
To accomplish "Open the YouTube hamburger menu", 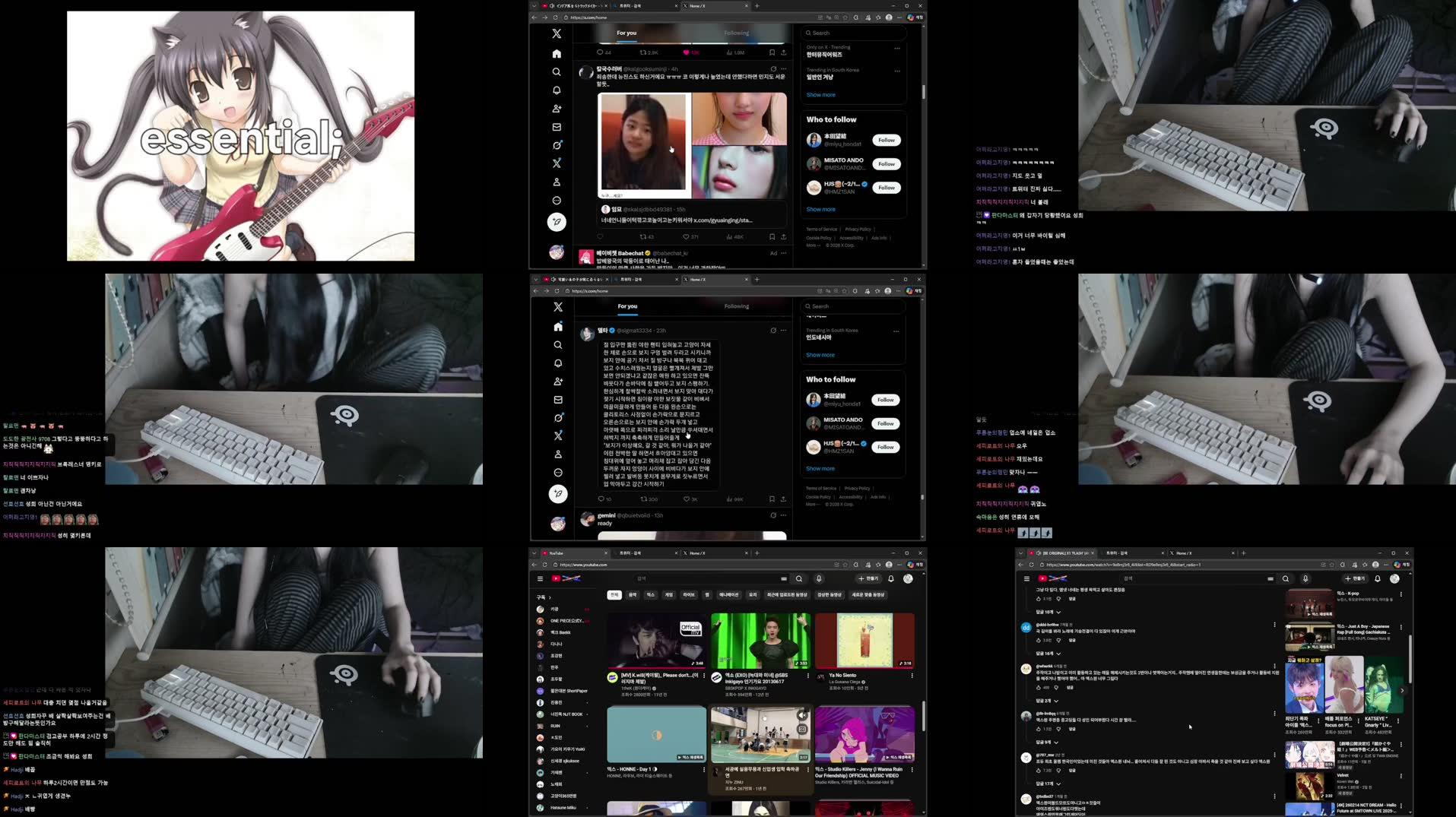I will 540,578.
